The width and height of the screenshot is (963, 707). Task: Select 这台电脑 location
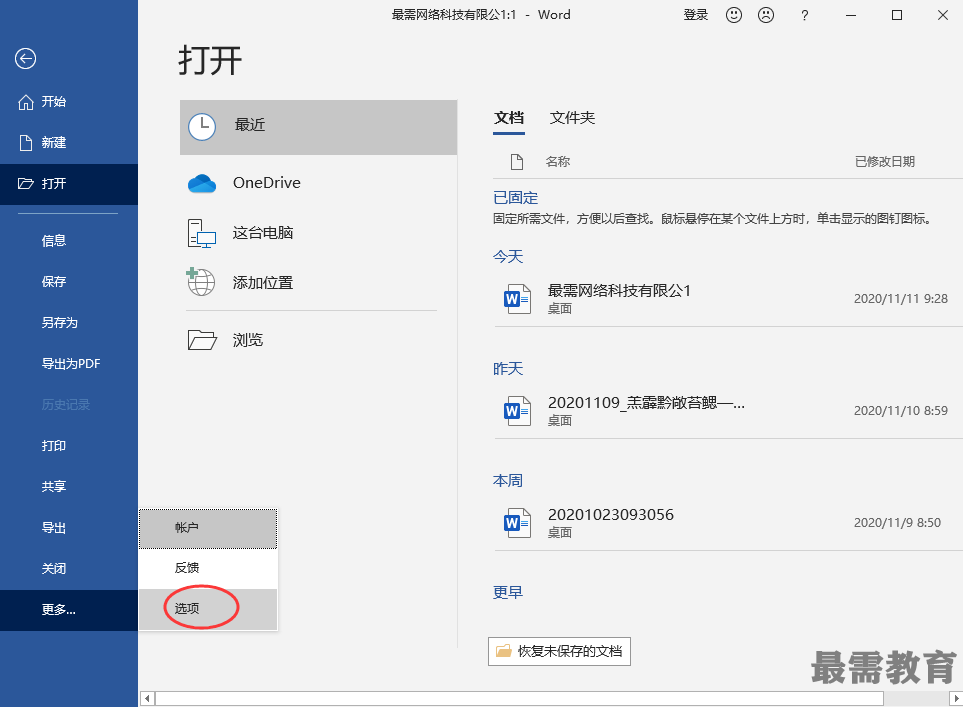[318, 233]
